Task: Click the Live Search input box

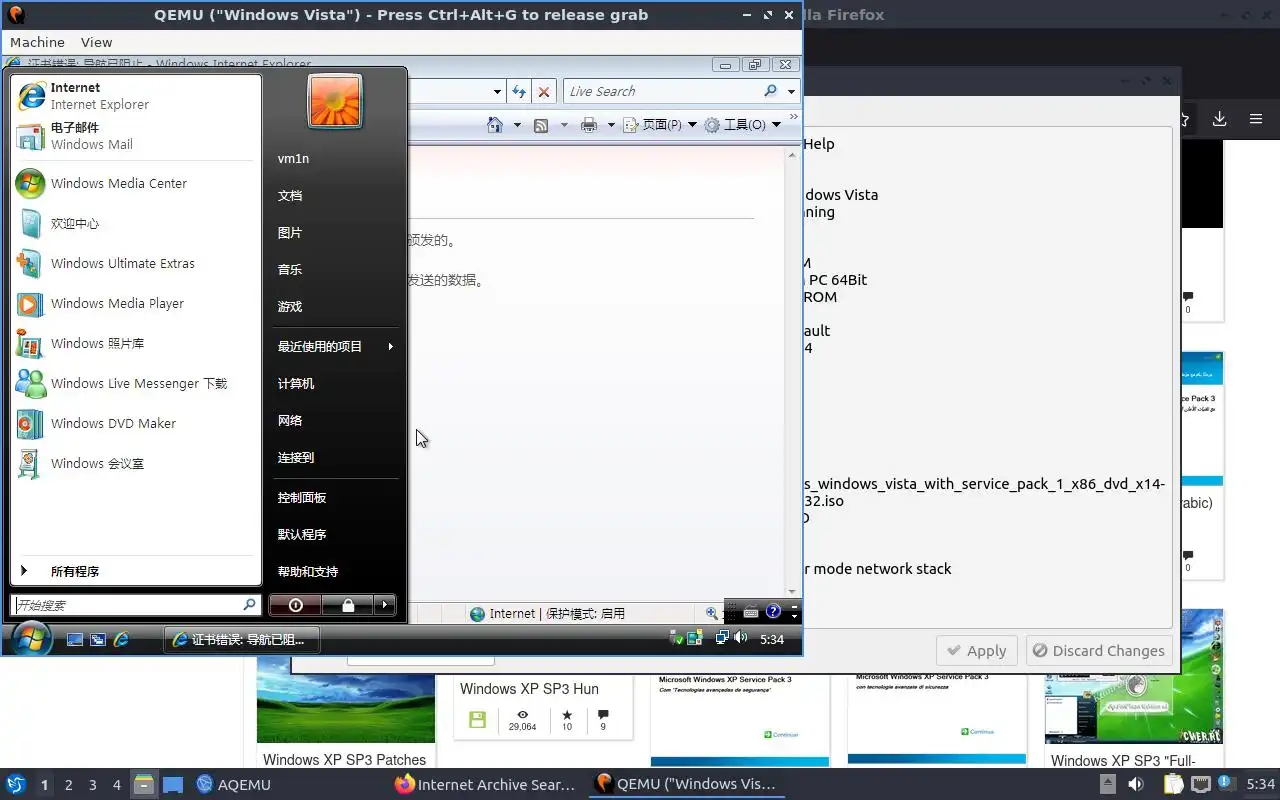Action: coord(662,91)
